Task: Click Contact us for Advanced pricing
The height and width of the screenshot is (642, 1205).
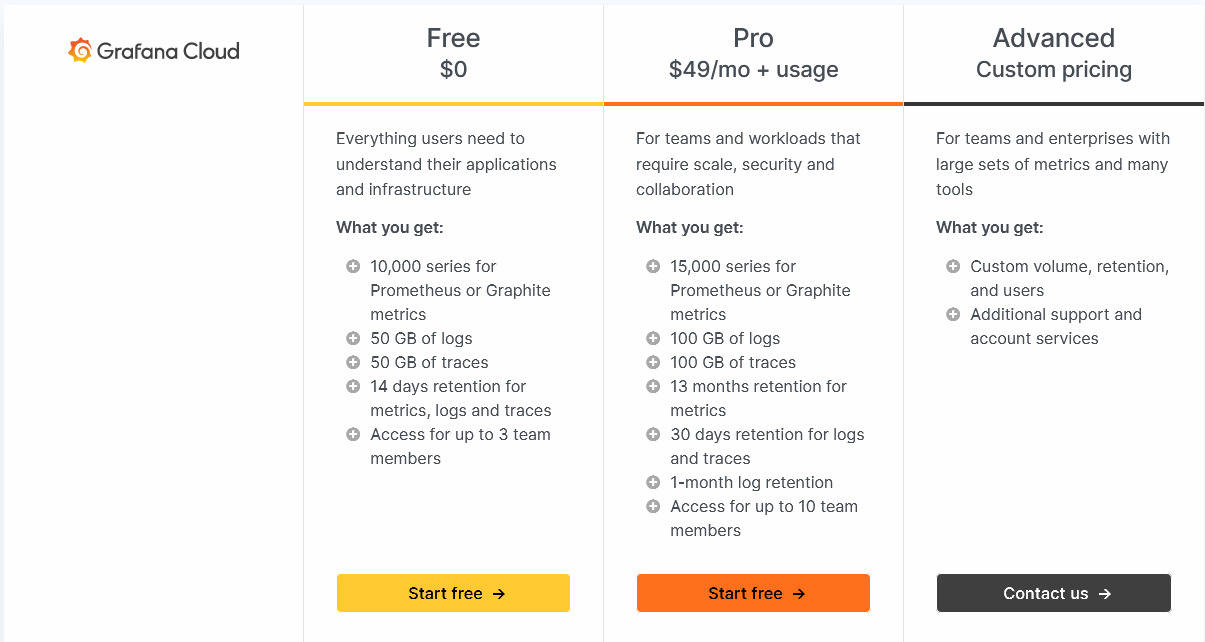Action: (1053, 593)
